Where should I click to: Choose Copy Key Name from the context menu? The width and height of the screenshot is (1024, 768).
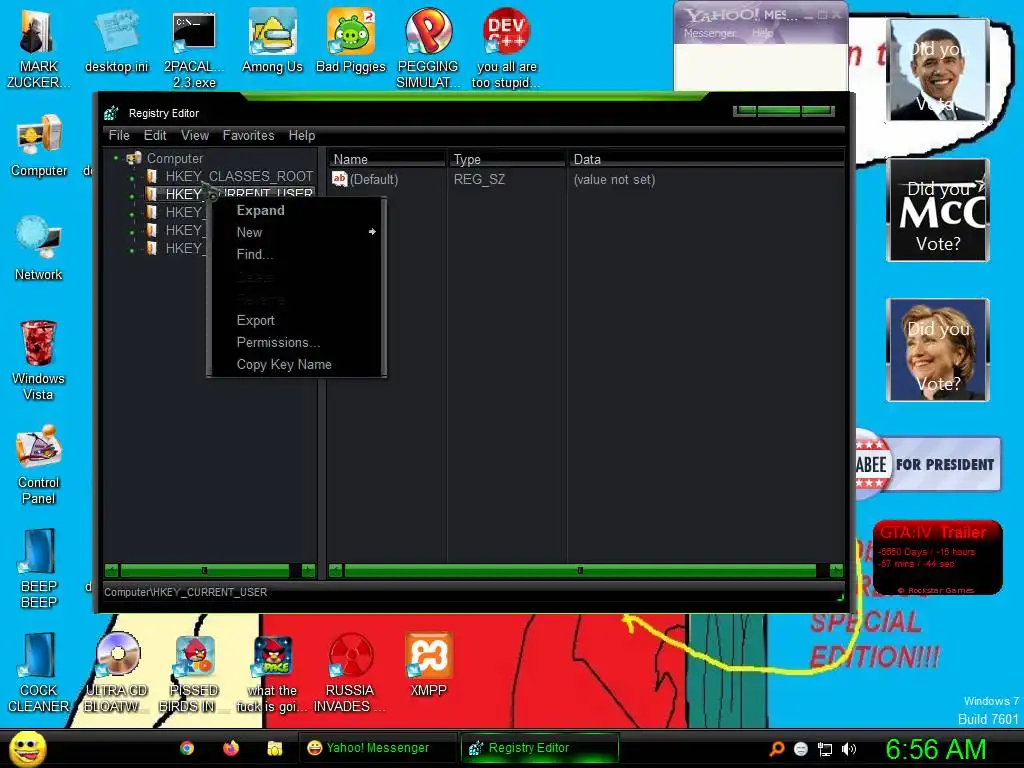pyautogui.click(x=284, y=364)
